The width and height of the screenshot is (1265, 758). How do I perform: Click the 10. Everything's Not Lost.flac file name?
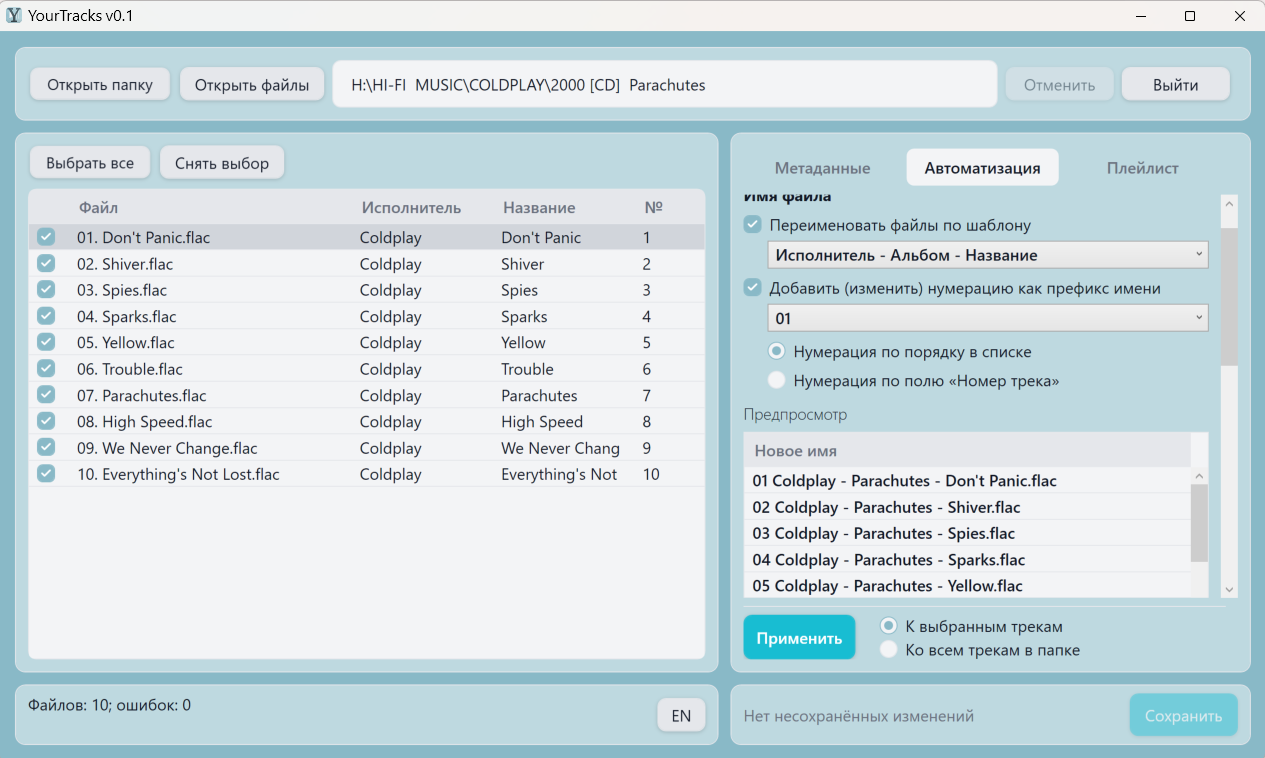pyautogui.click(x=178, y=474)
